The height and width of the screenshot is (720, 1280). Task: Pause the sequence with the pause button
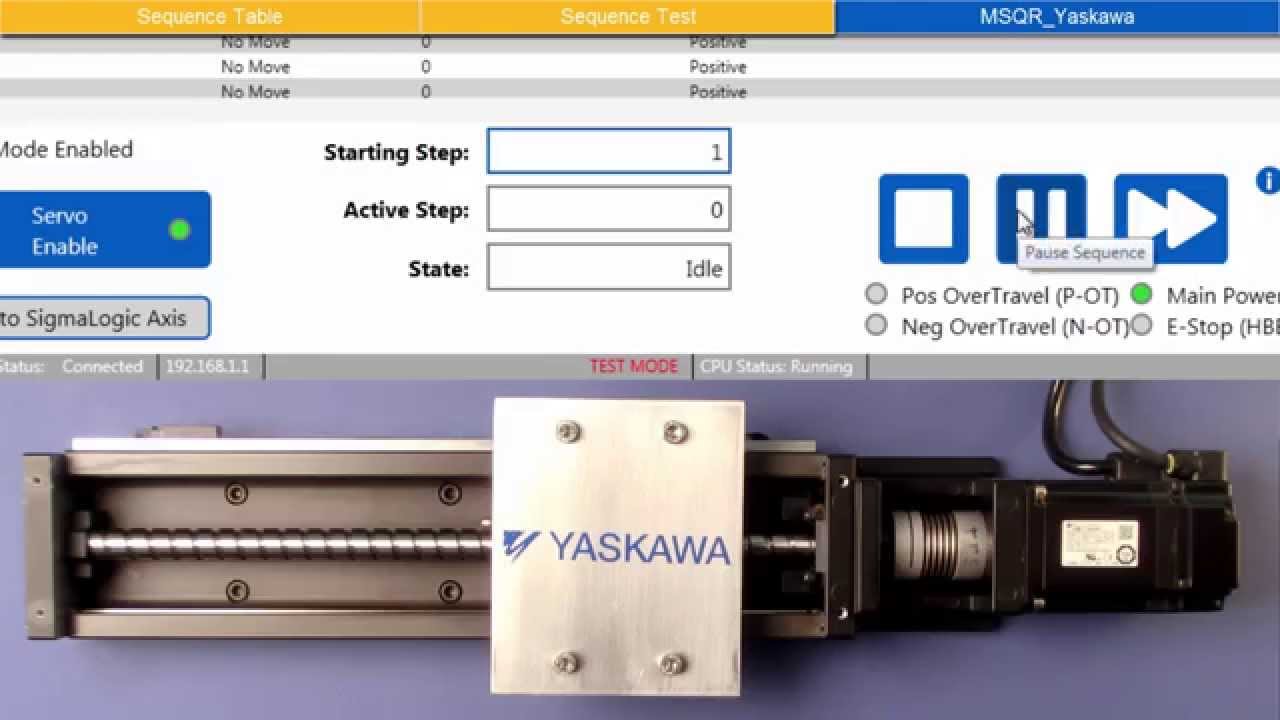1041,219
